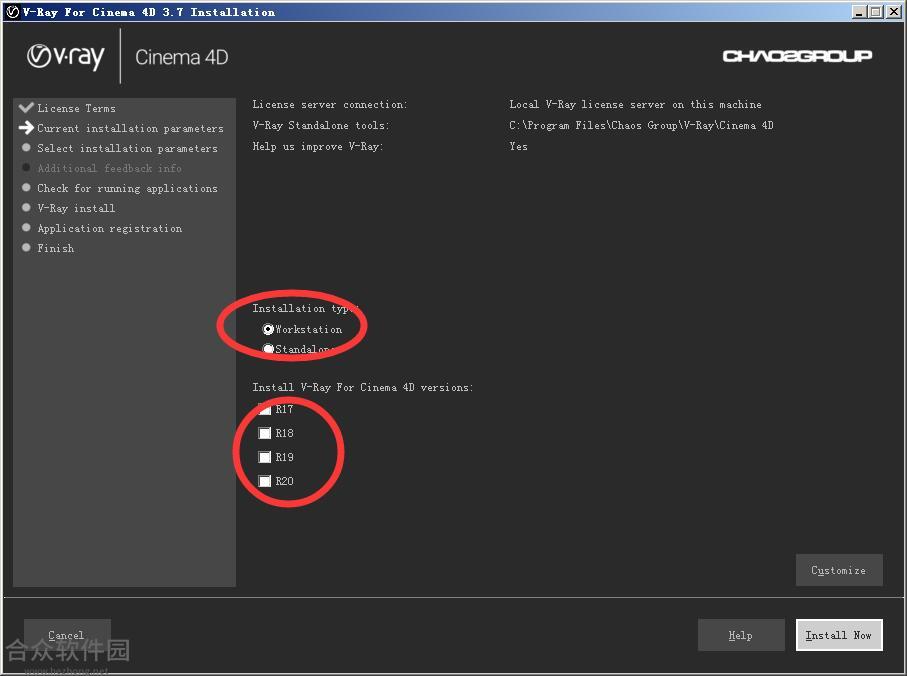
Task: Click the License Terms checkmark icon
Action: pyautogui.click(x=26, y=108)
